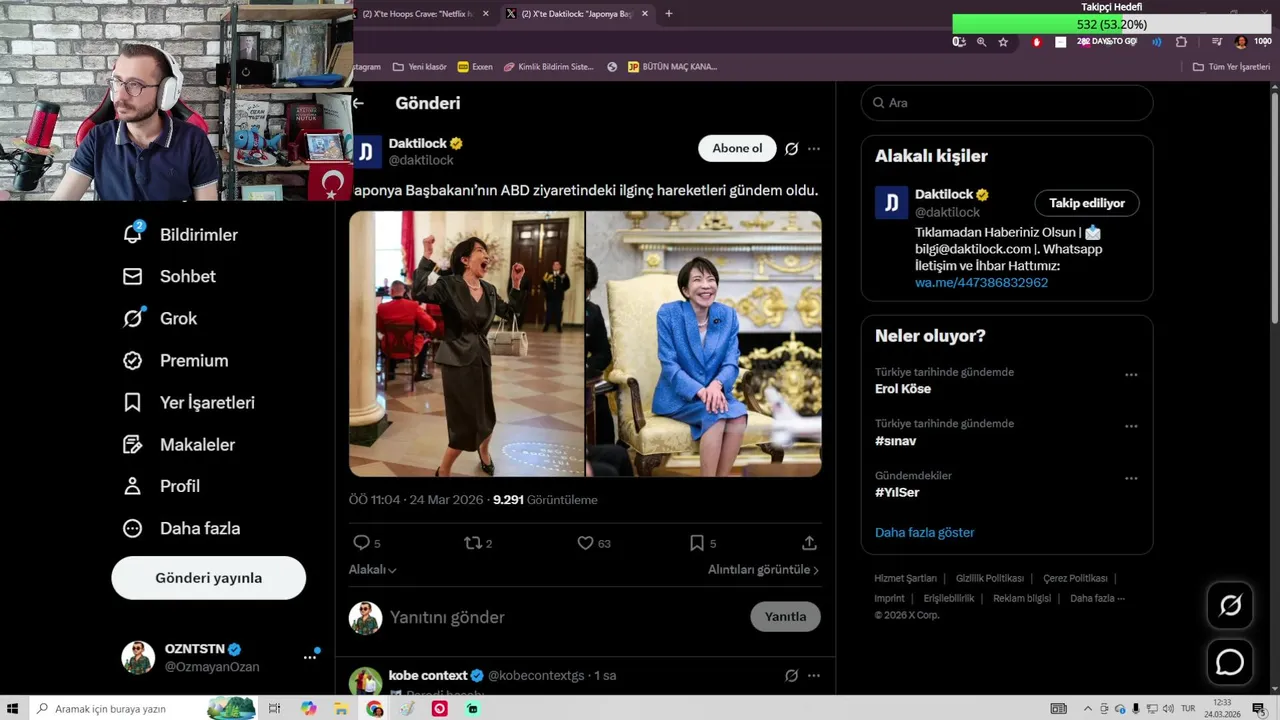Open wa.me/447386832962 link

(981, 282)
